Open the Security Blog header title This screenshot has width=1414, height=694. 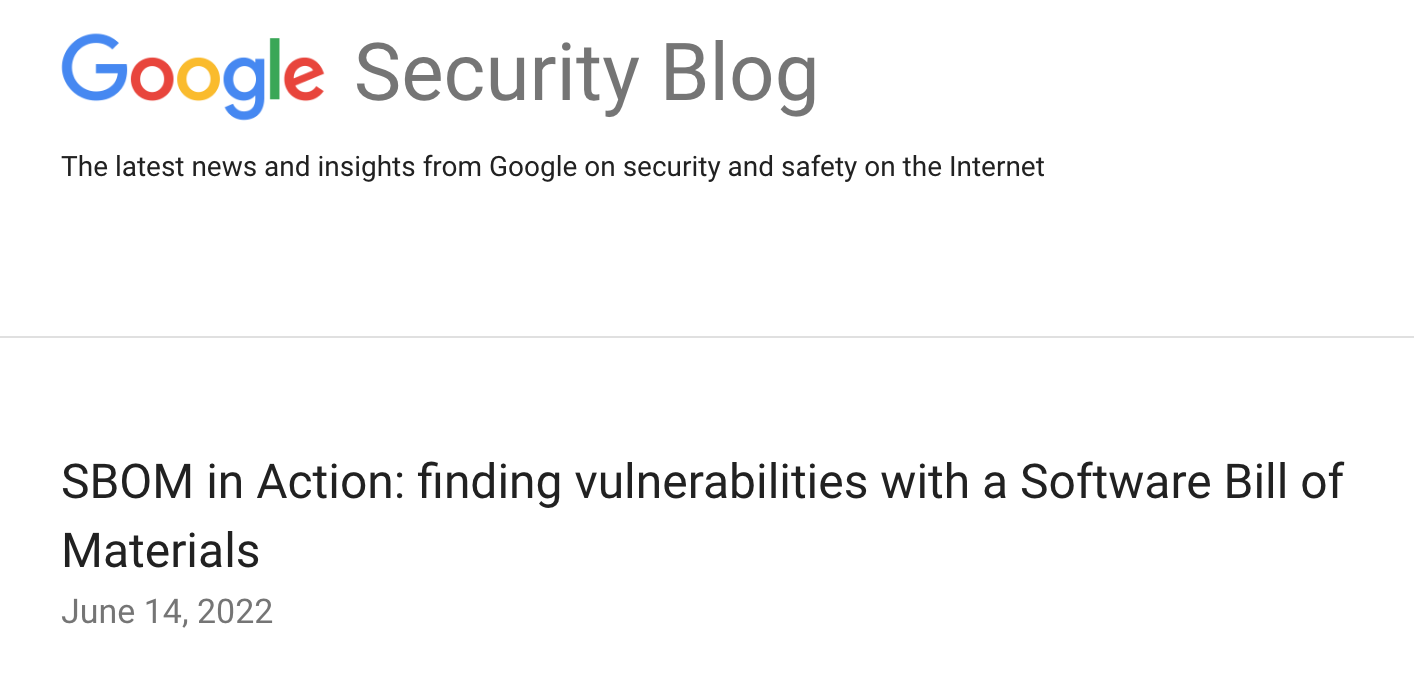coord(586,73)
